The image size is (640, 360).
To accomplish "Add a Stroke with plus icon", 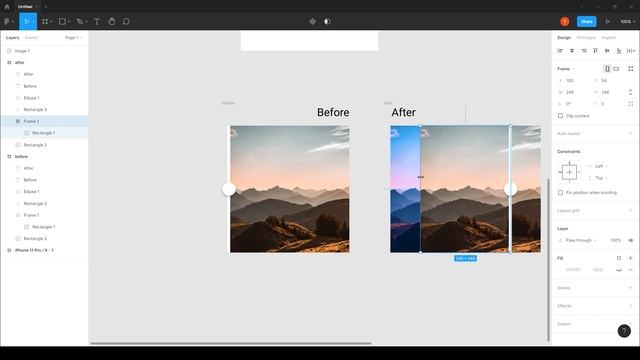I will (x=631, y=288).
